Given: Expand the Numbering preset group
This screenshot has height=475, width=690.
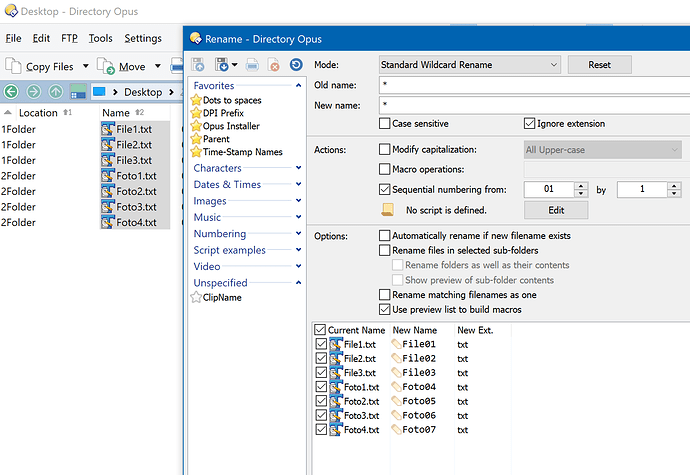Looking at the screenshot, I should point(299,233).
